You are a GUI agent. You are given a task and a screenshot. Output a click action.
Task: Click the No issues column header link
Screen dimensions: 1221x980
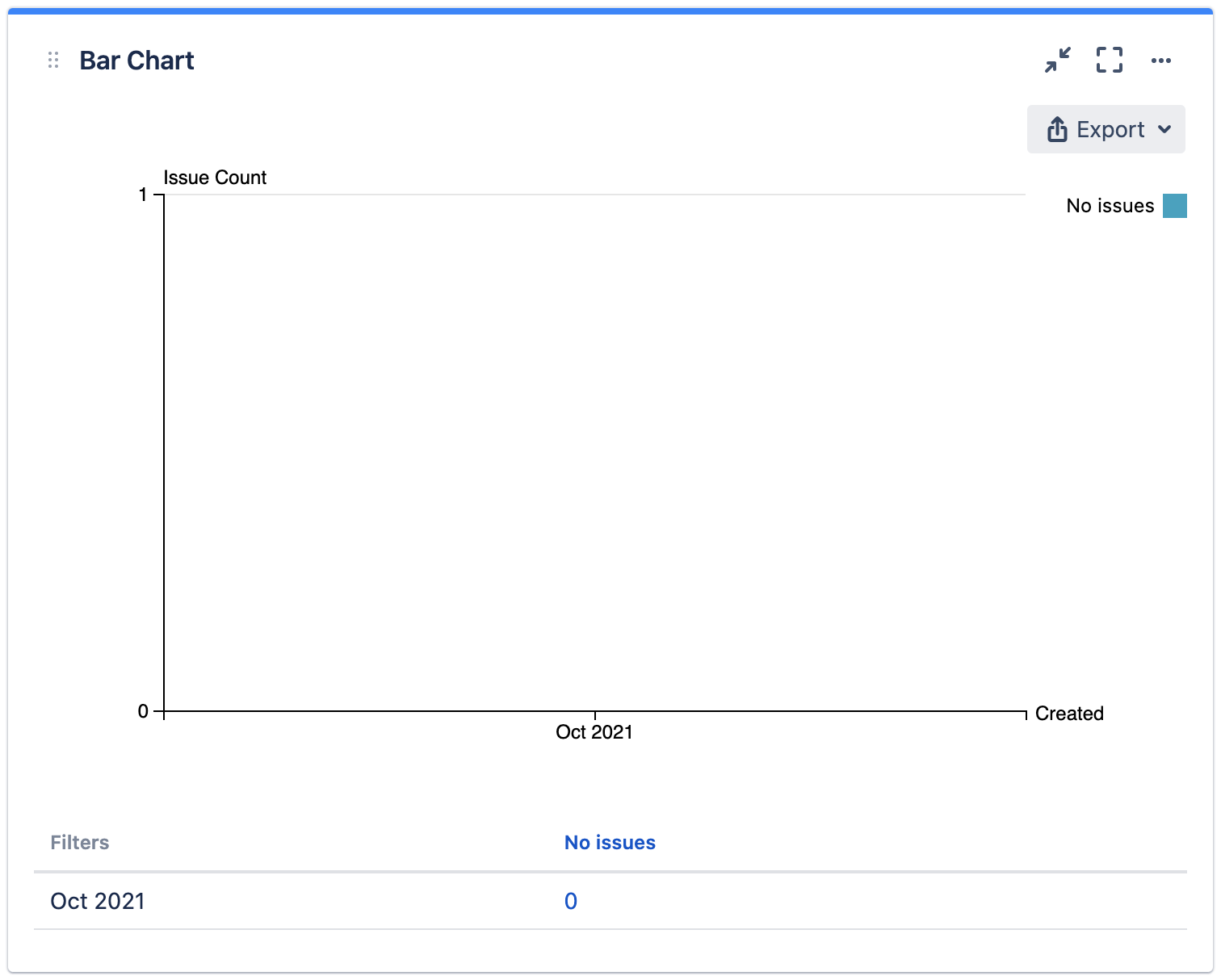tap(610, 842)
